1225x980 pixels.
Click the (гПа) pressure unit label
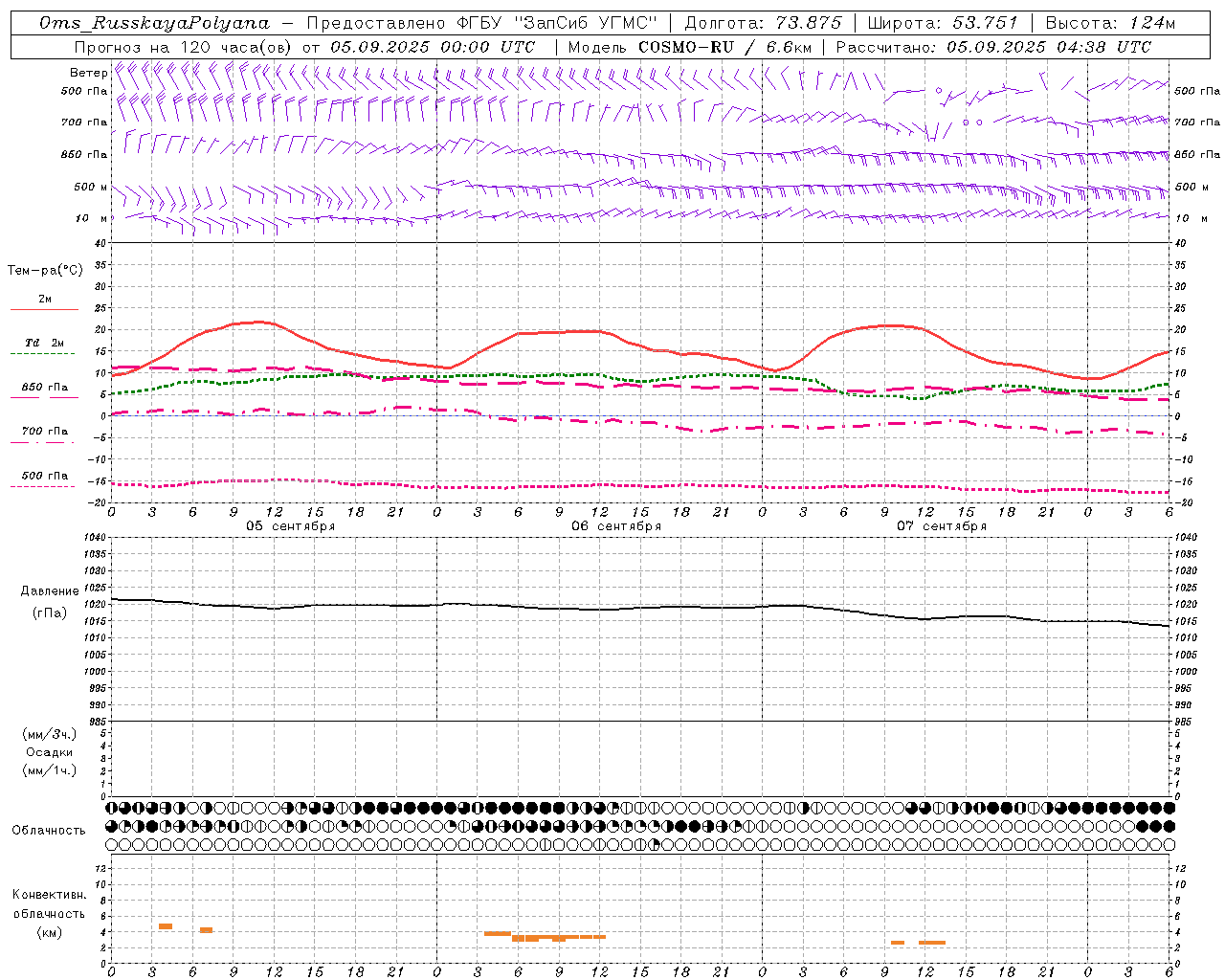[50, 613]
